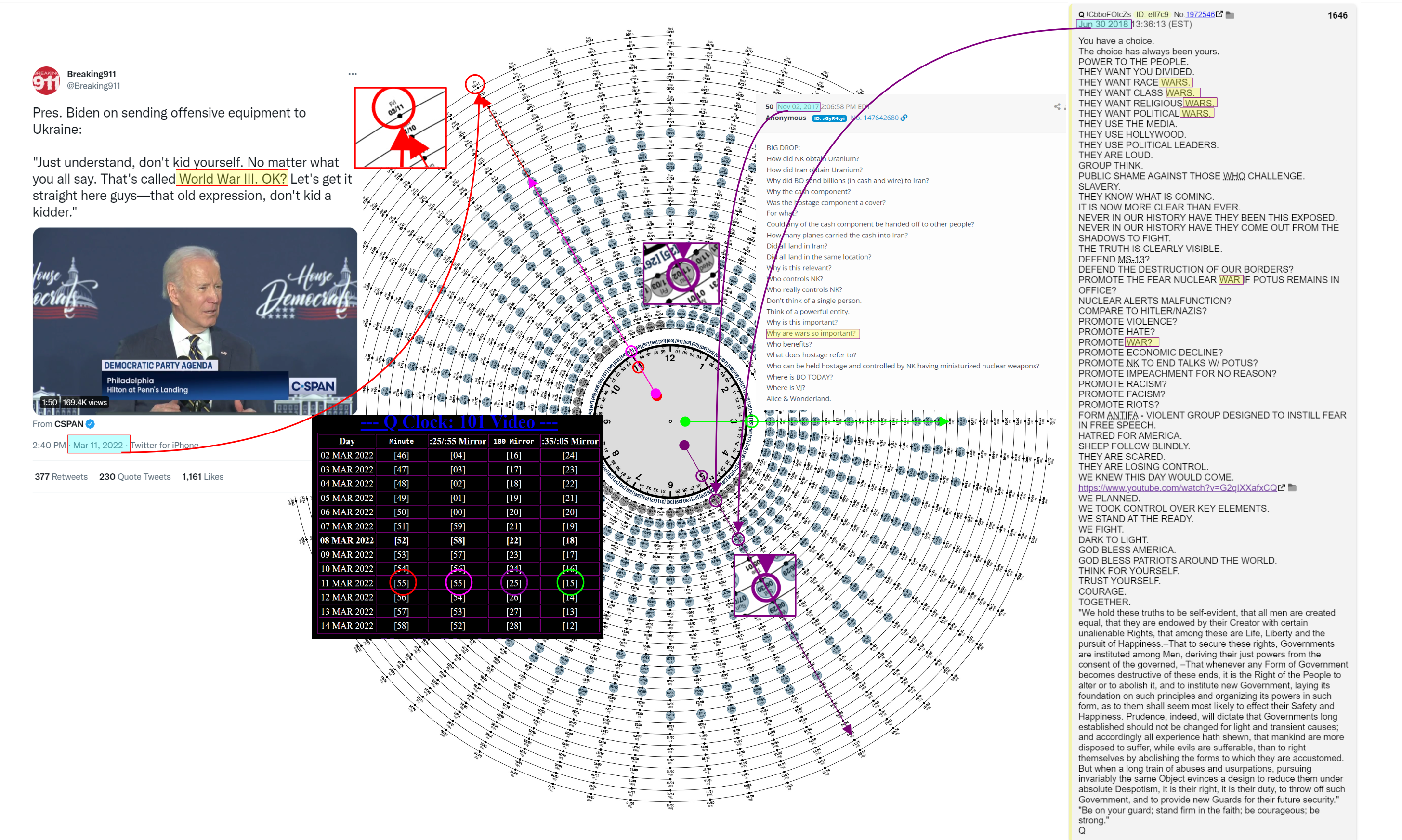Viewport: 1402px width, 840px height.
Task: Play the Biden C-SPAN video thumbnail
Action: (x=195, y=321)
